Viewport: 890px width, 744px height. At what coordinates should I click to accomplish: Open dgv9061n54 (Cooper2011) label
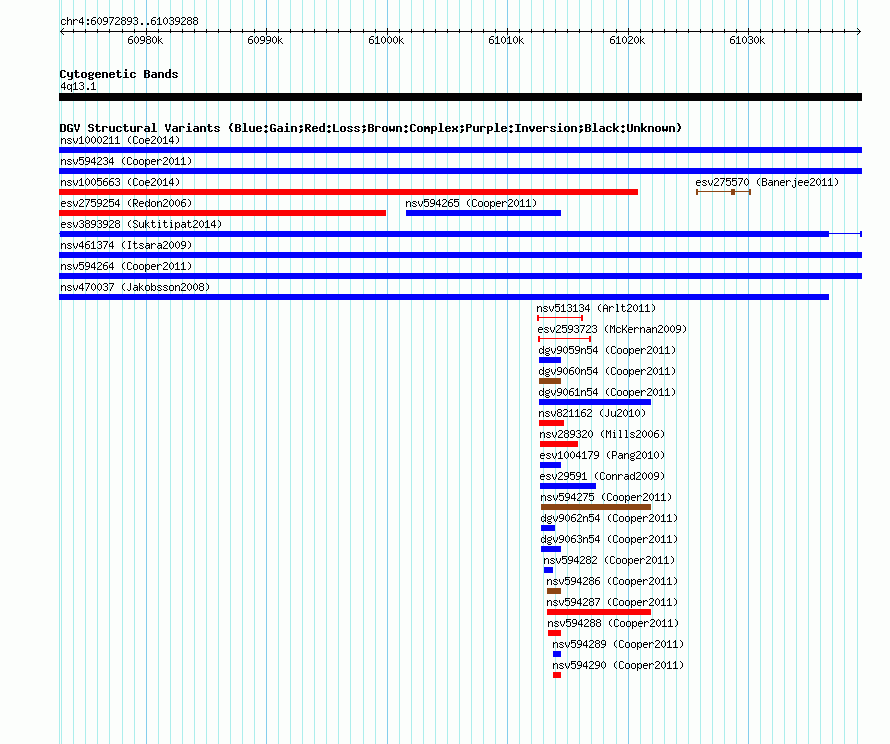click(607, 392)
